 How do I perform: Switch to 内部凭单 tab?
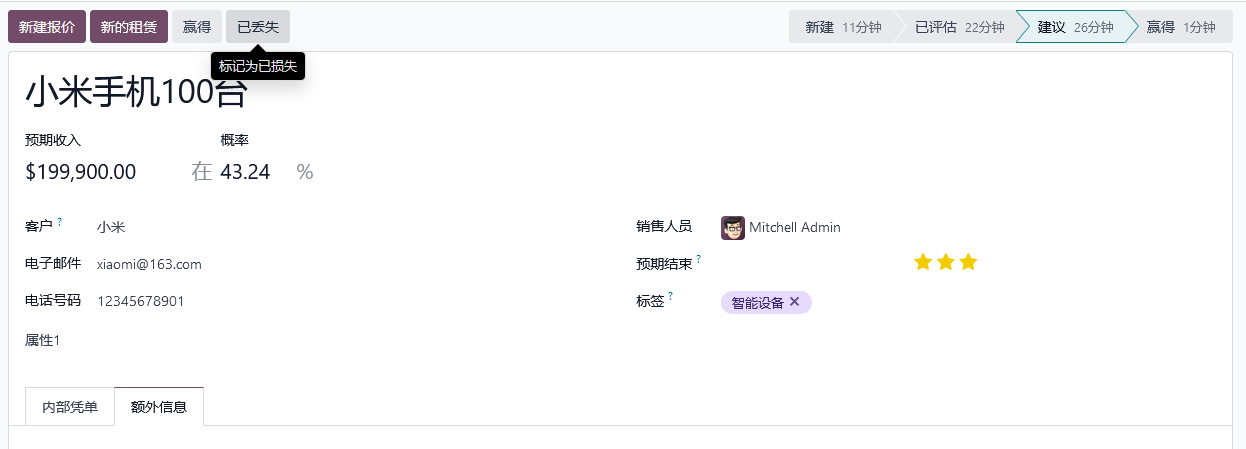(x=70, y=407)
